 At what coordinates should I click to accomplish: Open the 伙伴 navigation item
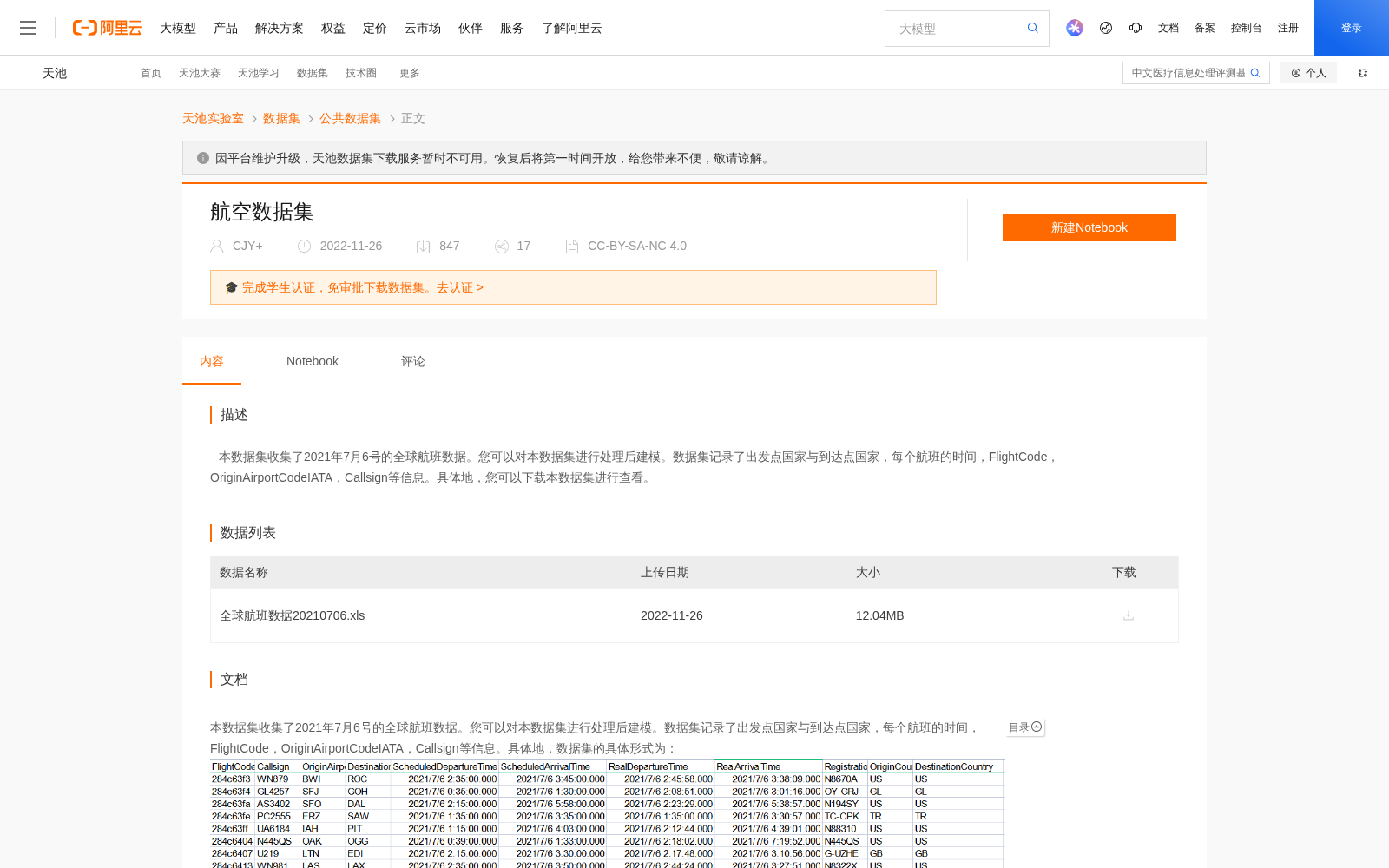pos(471,28)
